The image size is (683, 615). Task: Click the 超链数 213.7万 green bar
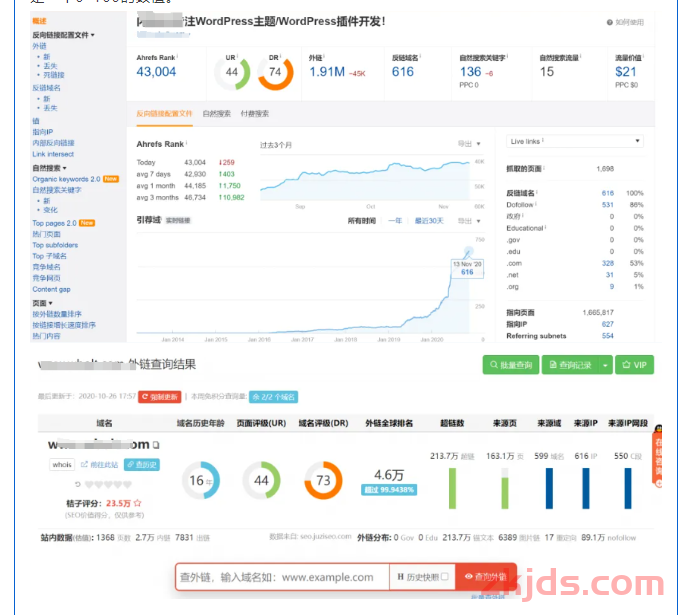(x=453, y=488)
